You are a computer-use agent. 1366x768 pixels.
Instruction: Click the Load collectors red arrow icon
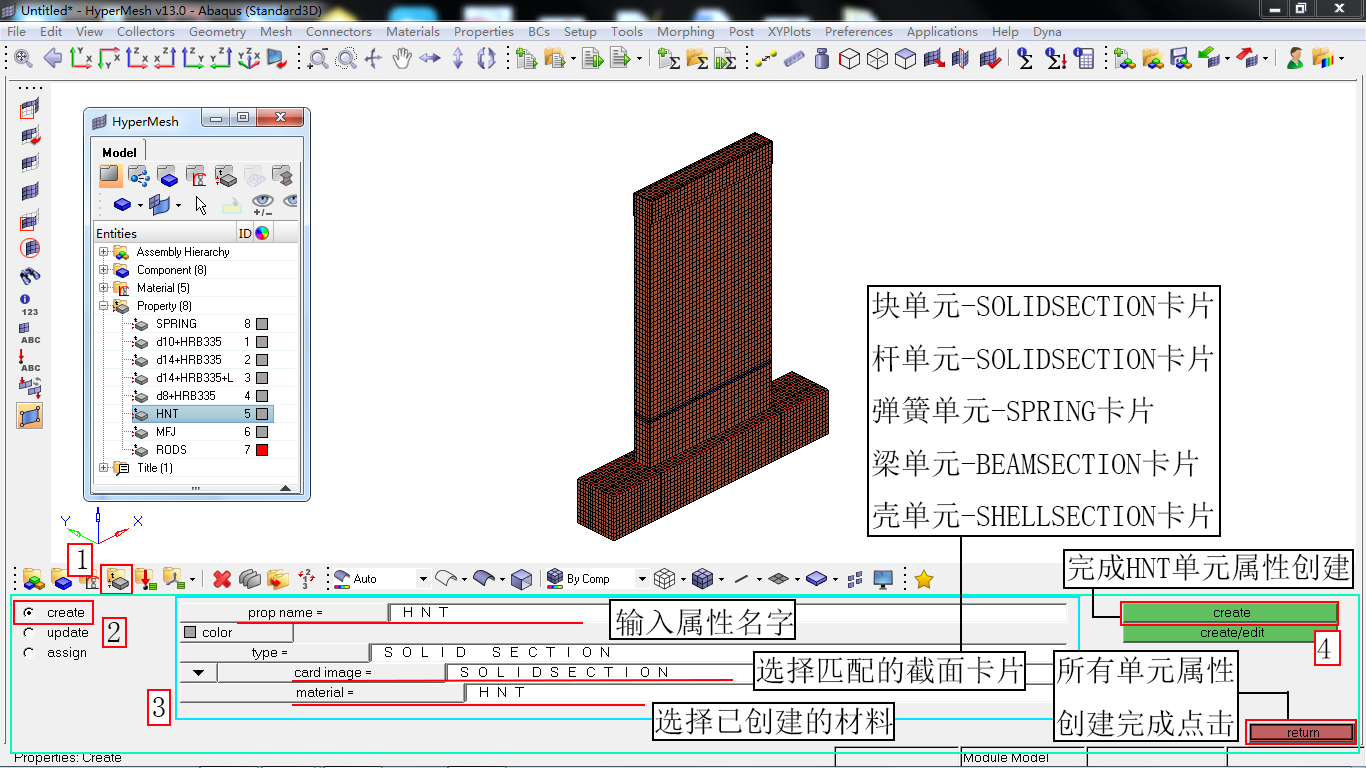click(x=145, y=578)
